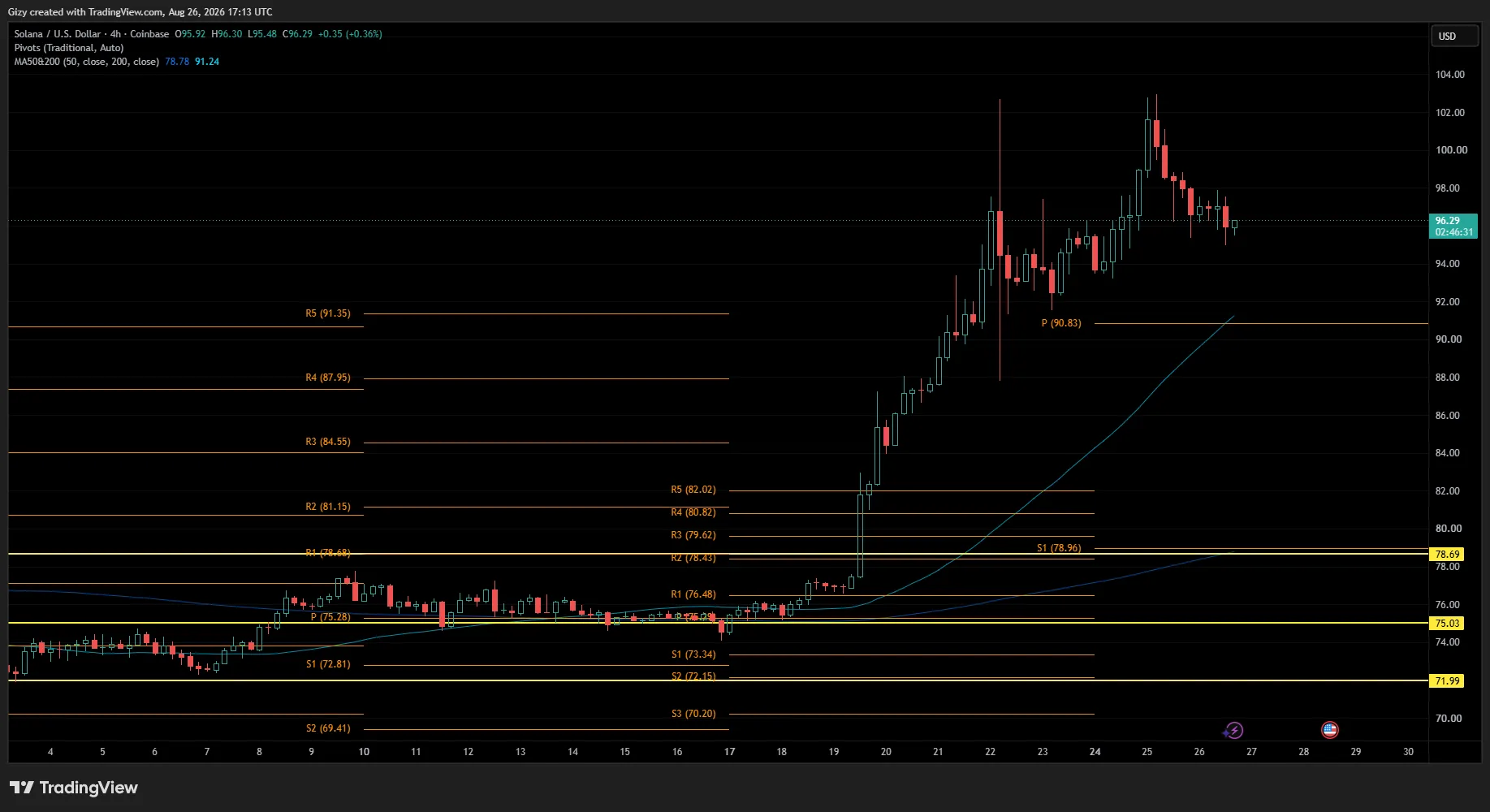Image resolution: width=1490 pixels, height=812 pixels.
Task: Click the TradingView logo at bottom left
Action: (x=74, y=788)
